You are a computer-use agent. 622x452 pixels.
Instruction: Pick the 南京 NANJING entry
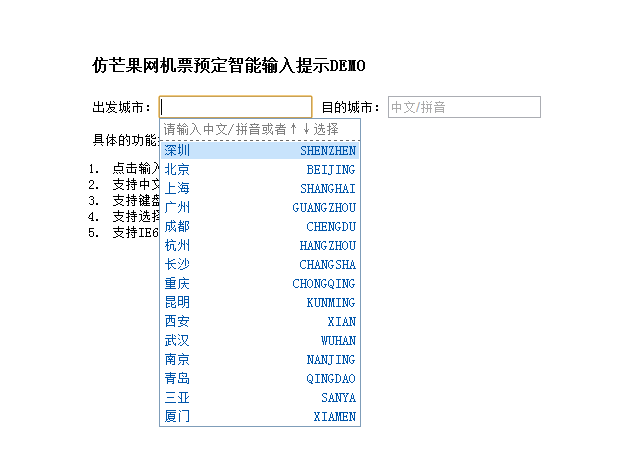260,360
